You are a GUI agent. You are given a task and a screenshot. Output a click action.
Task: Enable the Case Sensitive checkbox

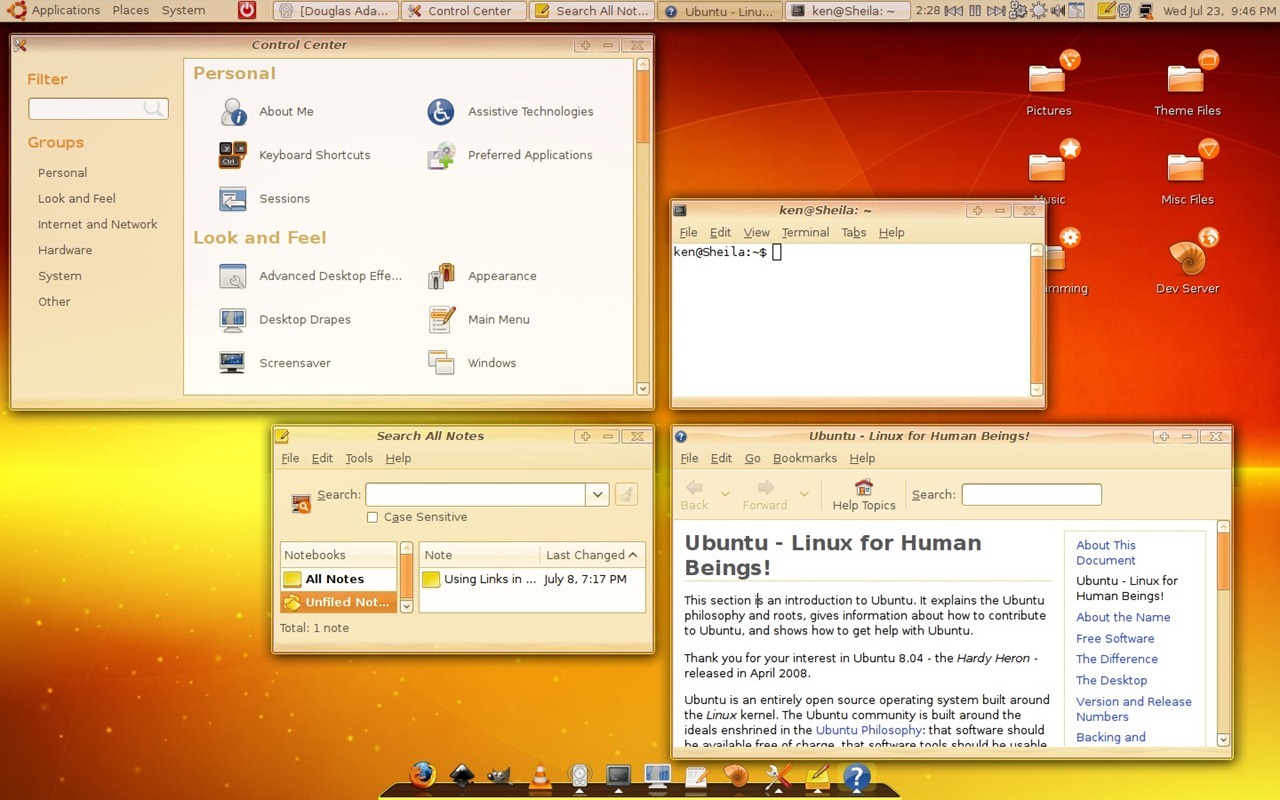click(372, 517)
